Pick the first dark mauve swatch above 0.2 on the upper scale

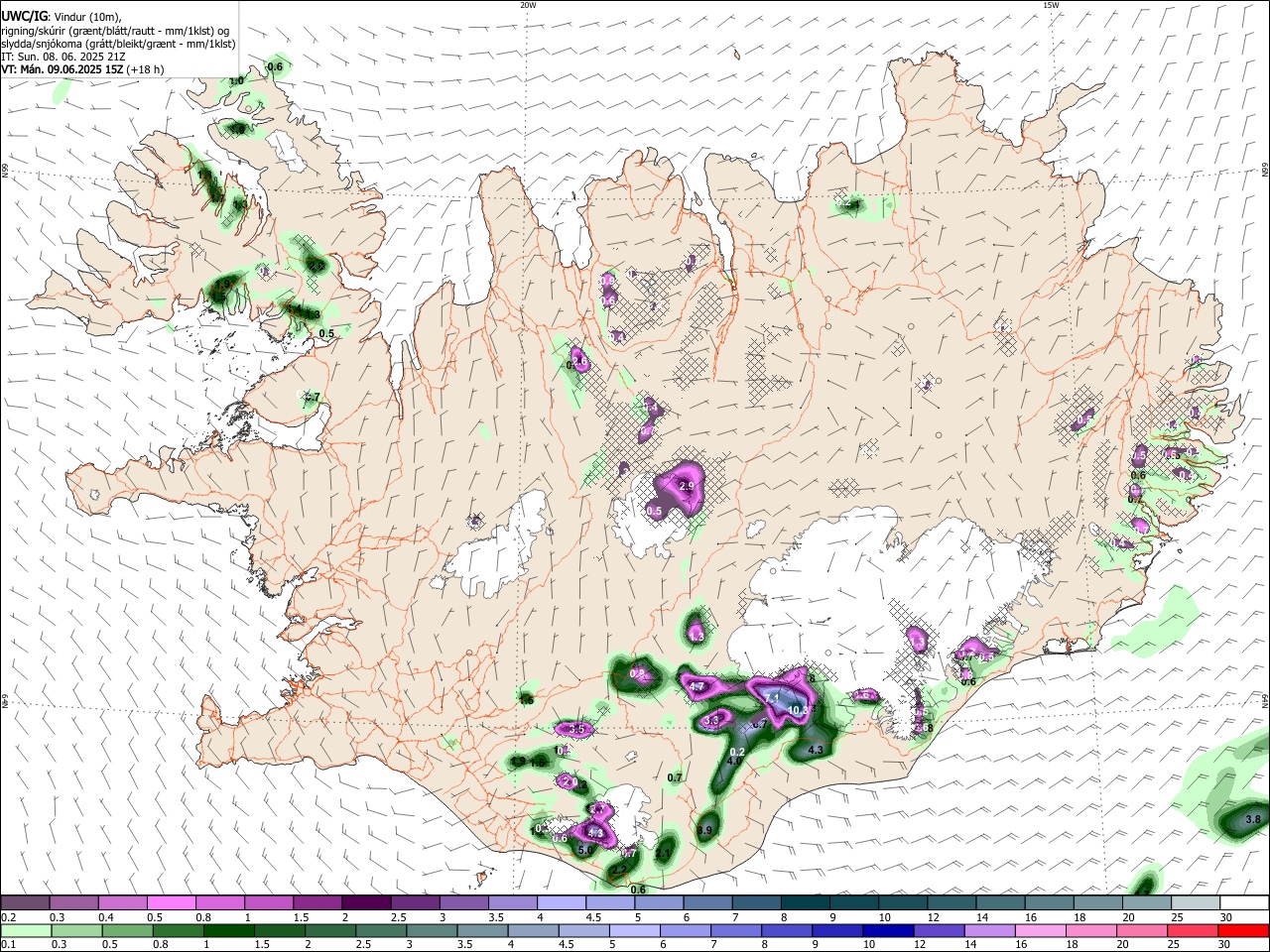coord(25,903)
